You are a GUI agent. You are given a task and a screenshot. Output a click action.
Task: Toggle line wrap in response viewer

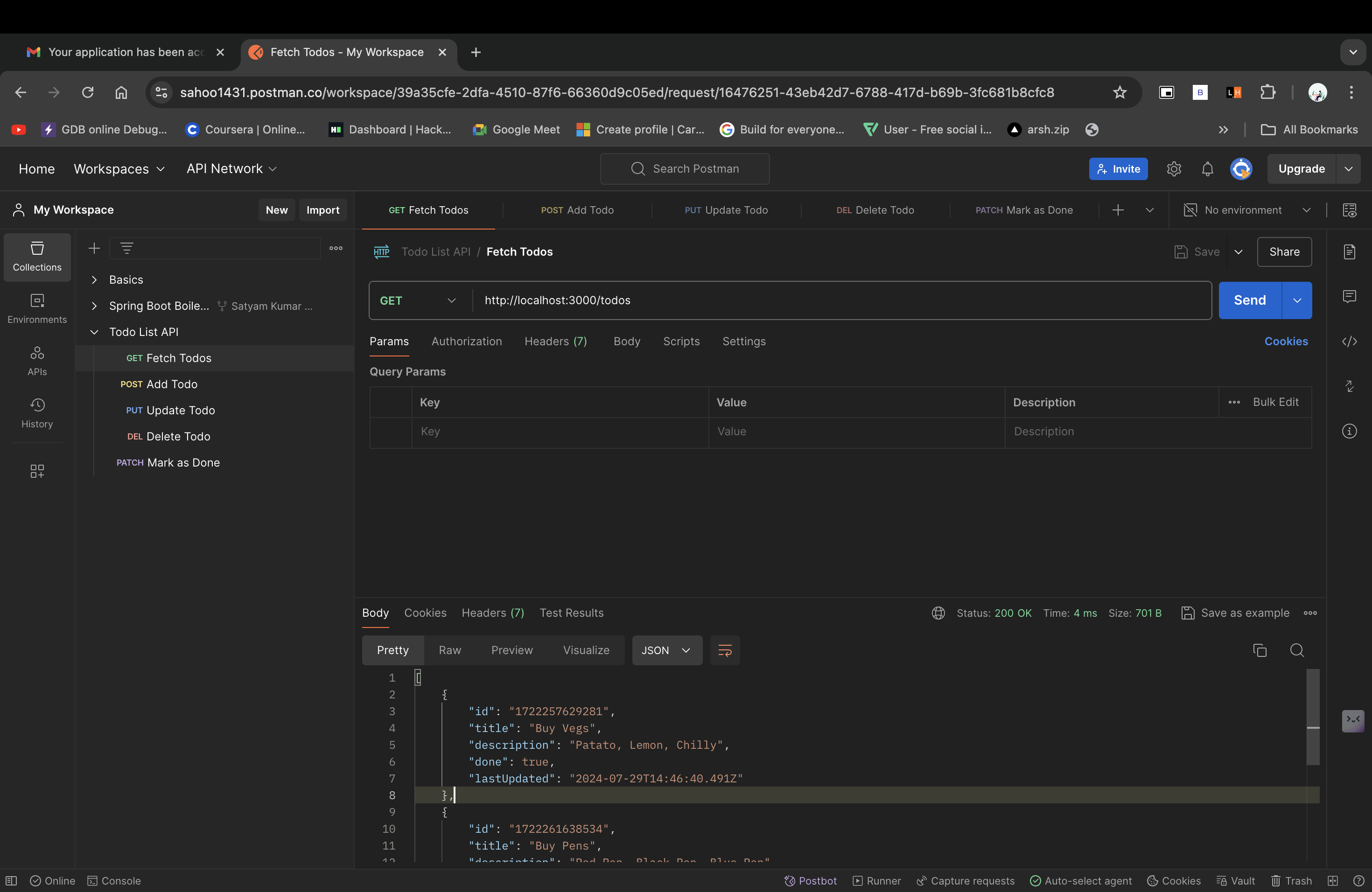[x=725, y=650]
